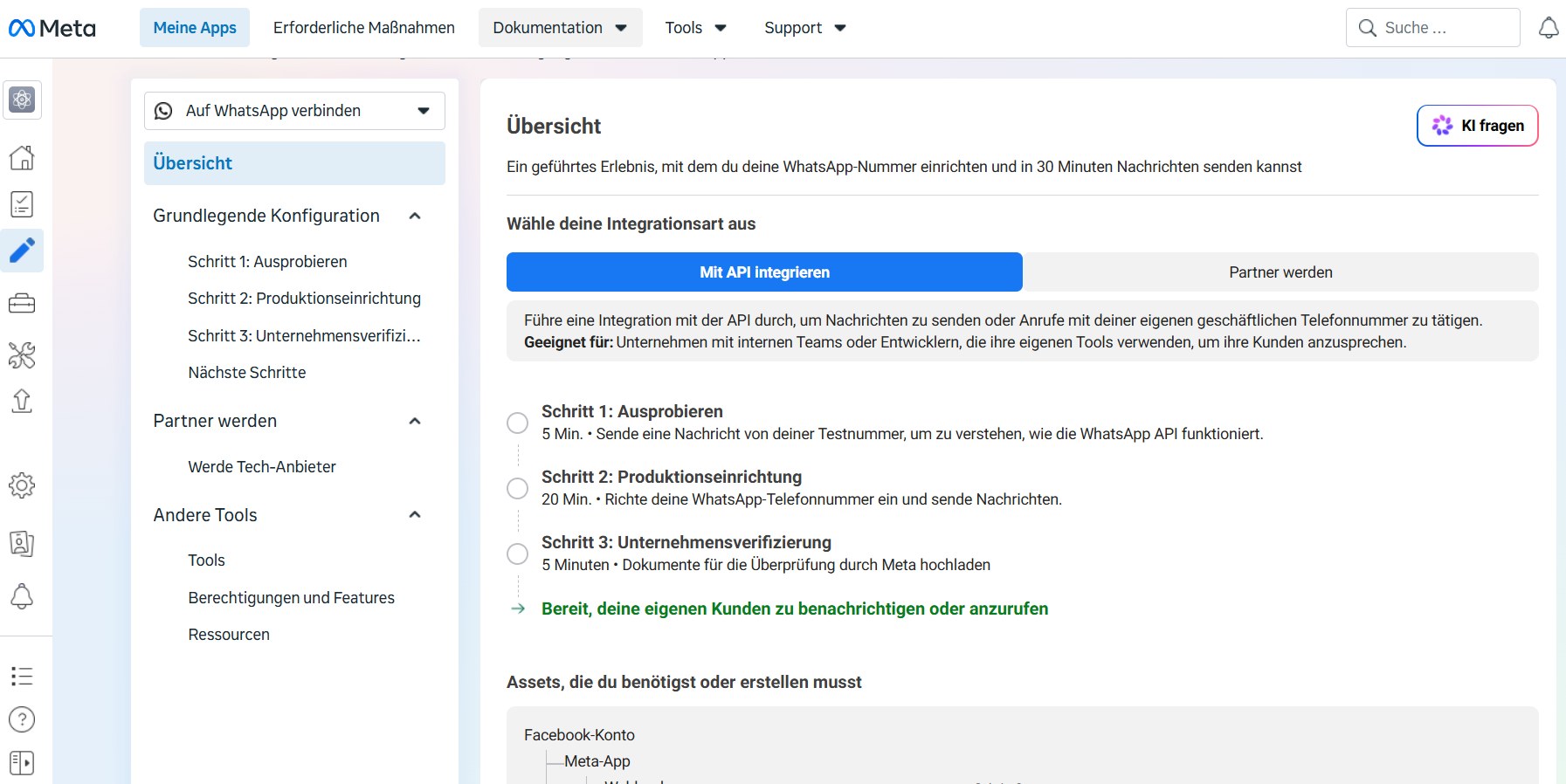Open the Dokumentation dropdown menu

(560, 28)
